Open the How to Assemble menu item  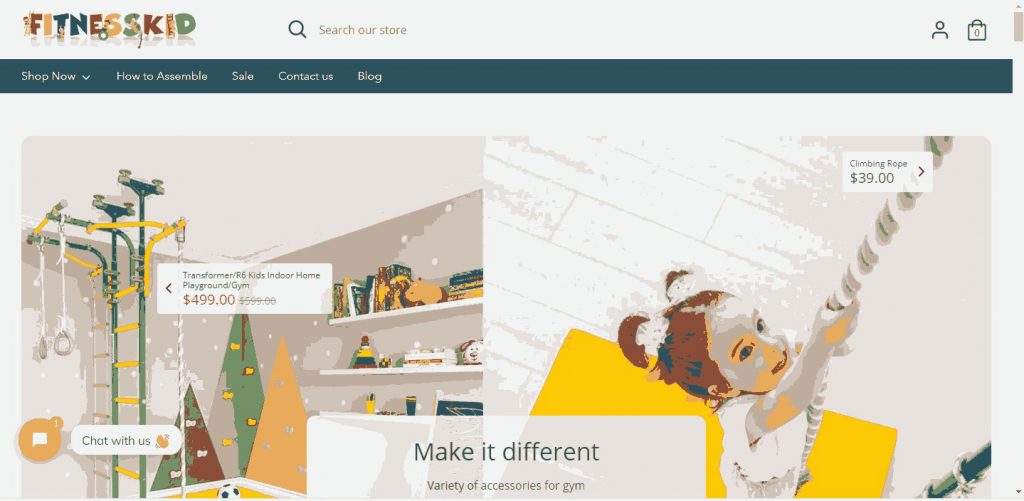click(x=162, y=76)
